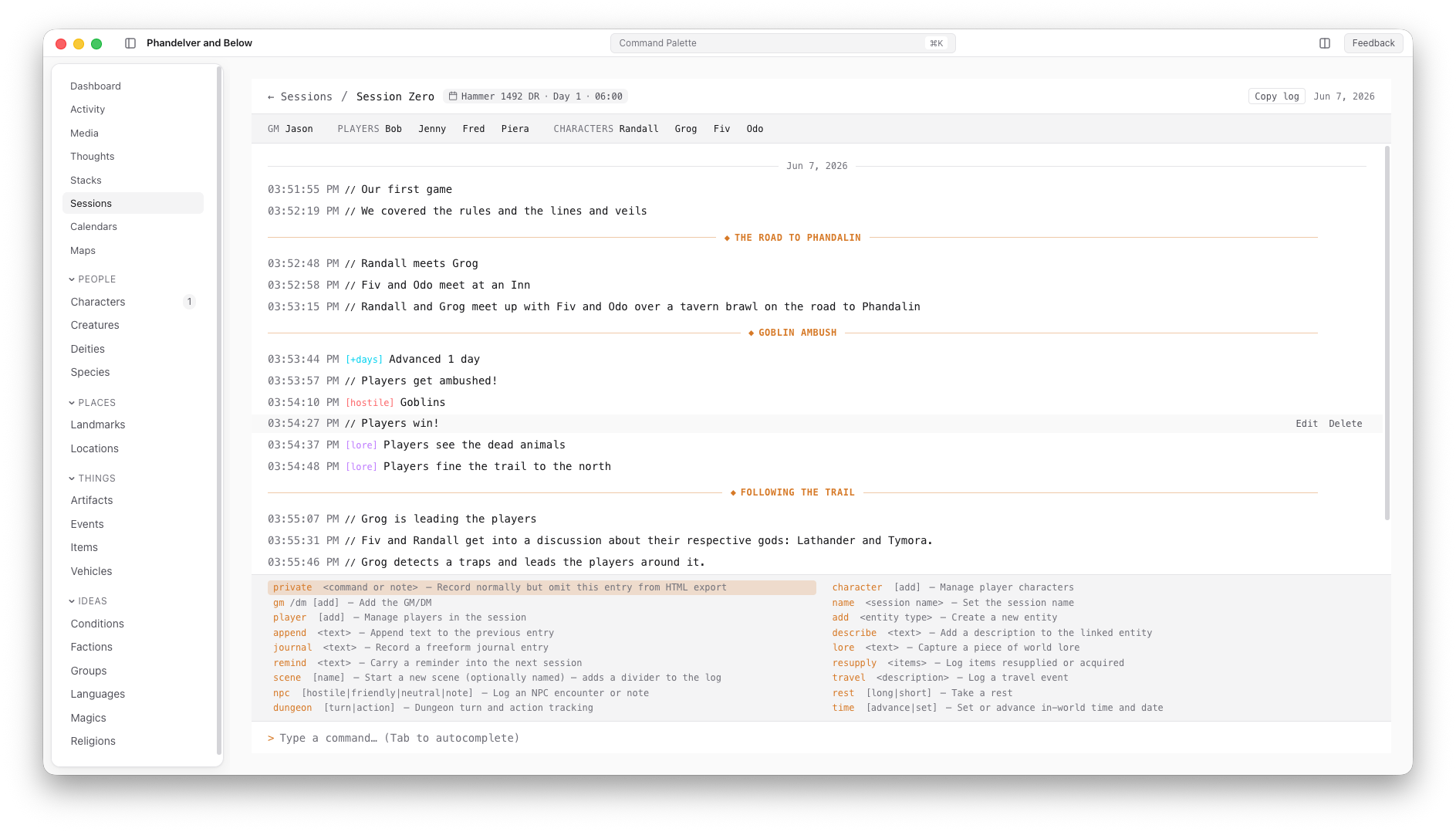
Task: Click the Goblin Ambush scene divider
Action: [x=792, y=333]
